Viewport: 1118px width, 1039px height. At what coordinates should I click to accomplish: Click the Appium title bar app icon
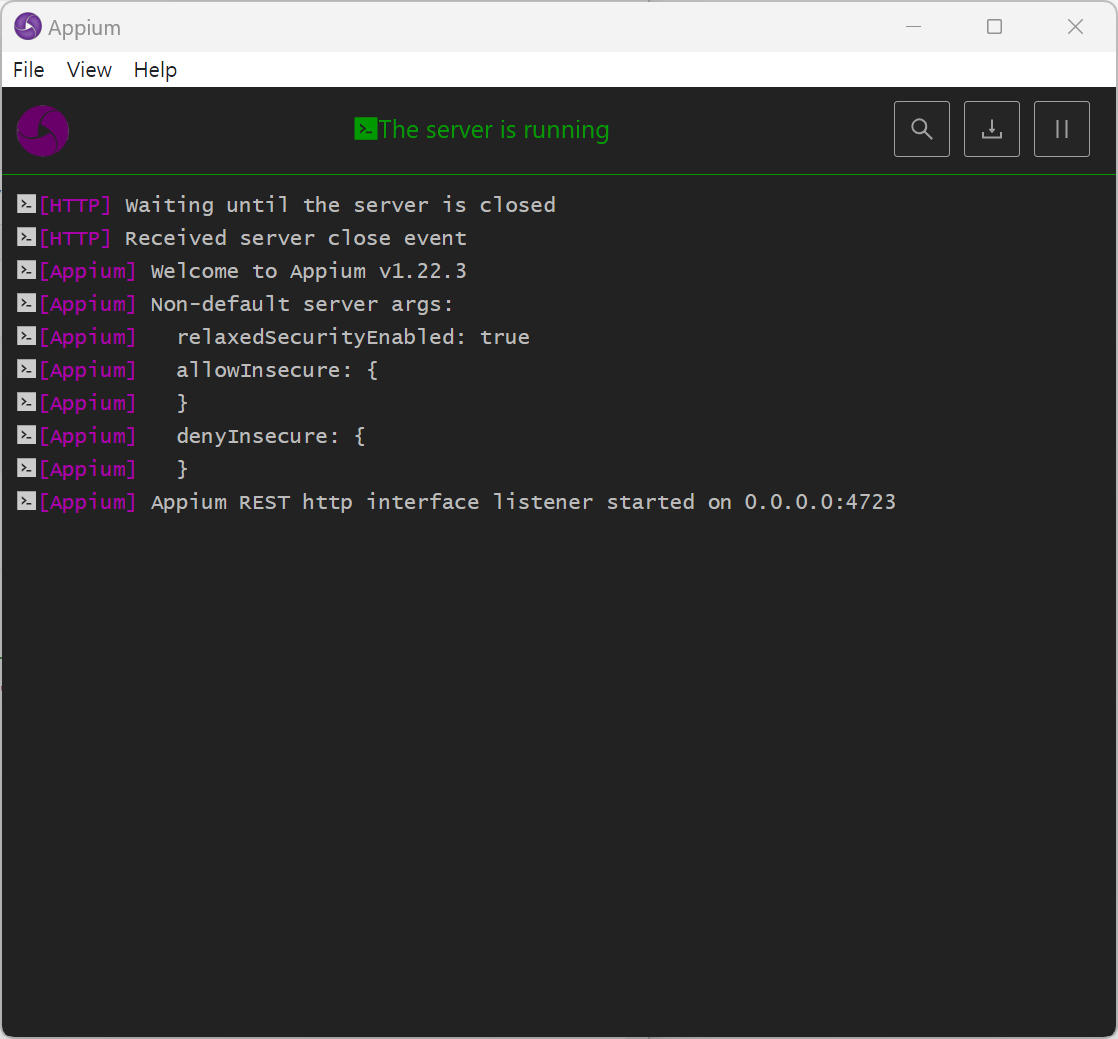pos(28,27)
